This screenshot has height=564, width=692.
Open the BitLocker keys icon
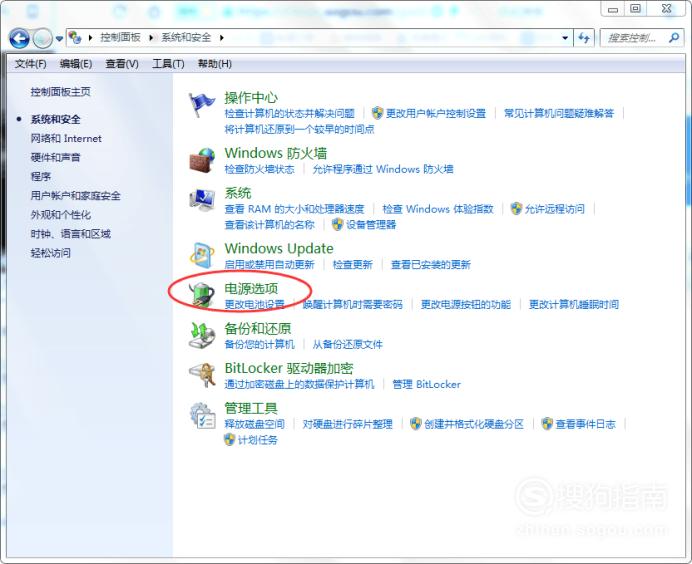click(x=202, y=375)
